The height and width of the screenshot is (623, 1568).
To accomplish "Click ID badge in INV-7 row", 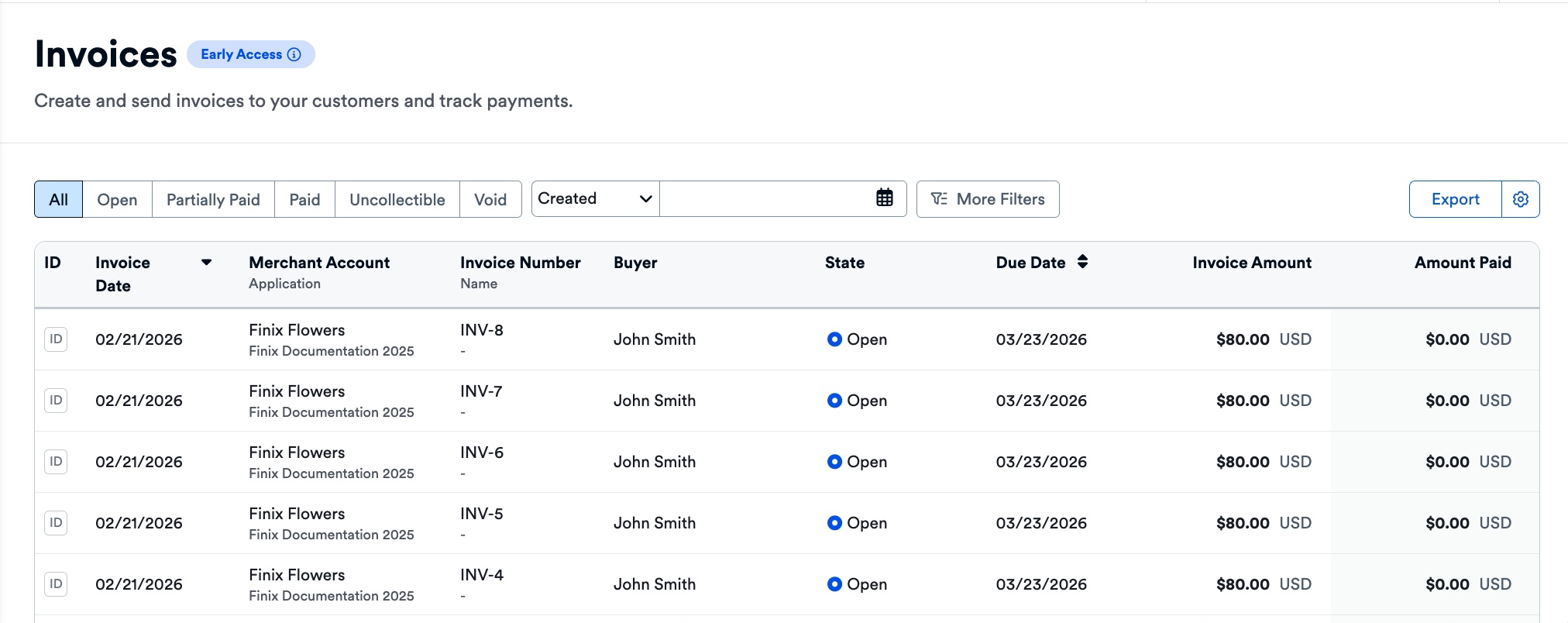I will [x=56, y=401].
